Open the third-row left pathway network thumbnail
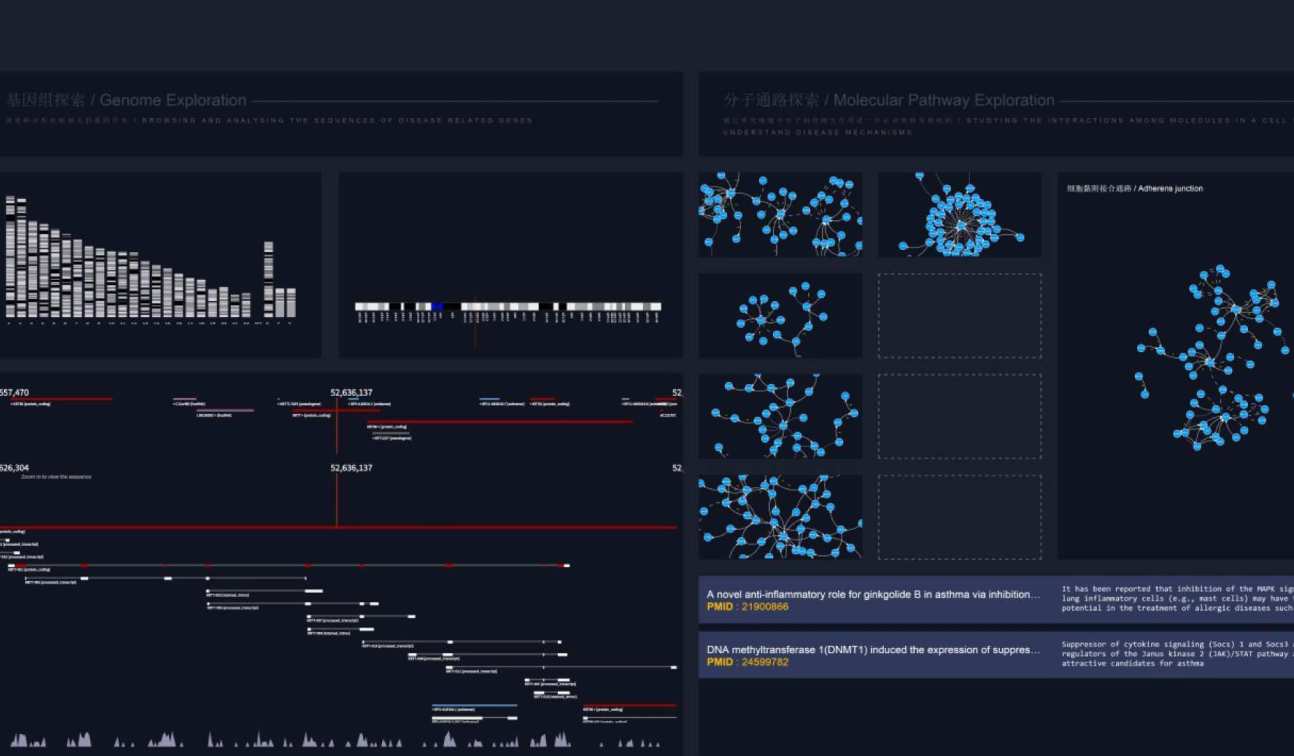 coord(780,416)
